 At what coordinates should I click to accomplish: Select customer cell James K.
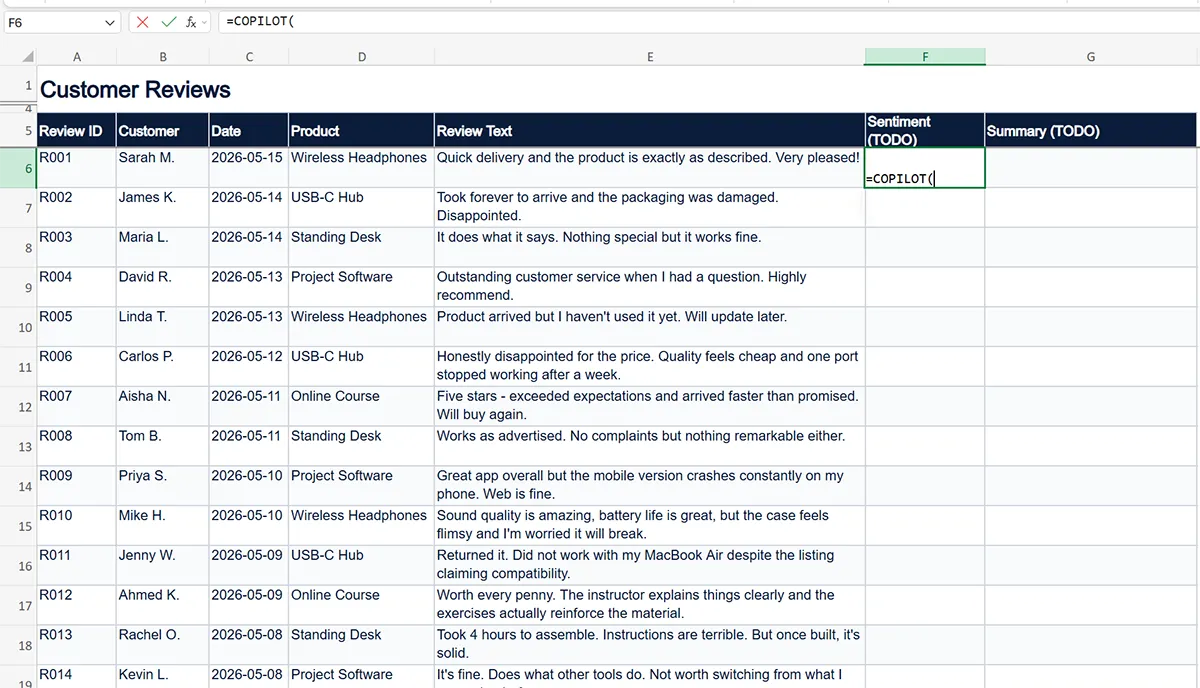pyautogui.click(x=163, y=208)
